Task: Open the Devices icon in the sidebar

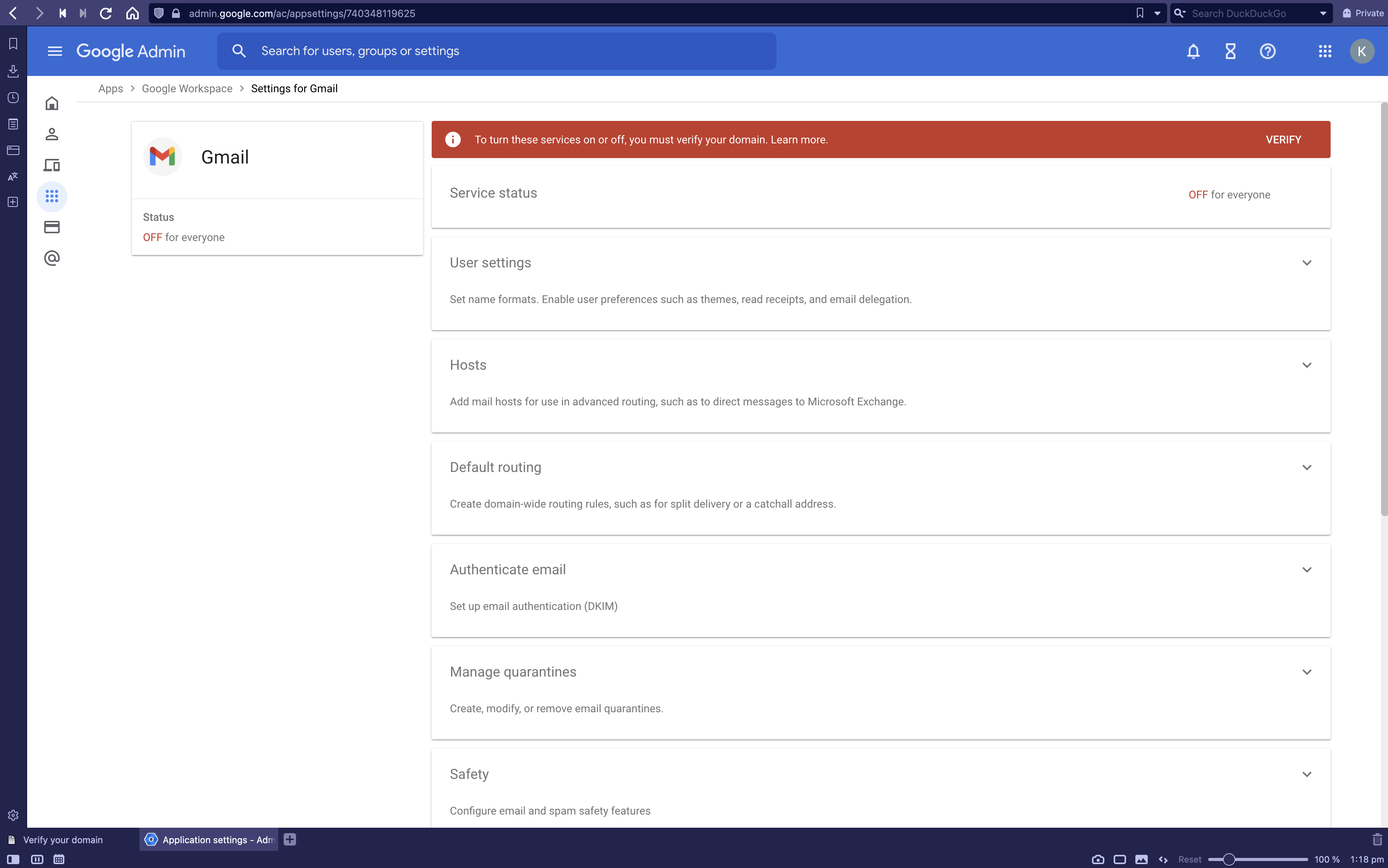Action: point(52,165)
